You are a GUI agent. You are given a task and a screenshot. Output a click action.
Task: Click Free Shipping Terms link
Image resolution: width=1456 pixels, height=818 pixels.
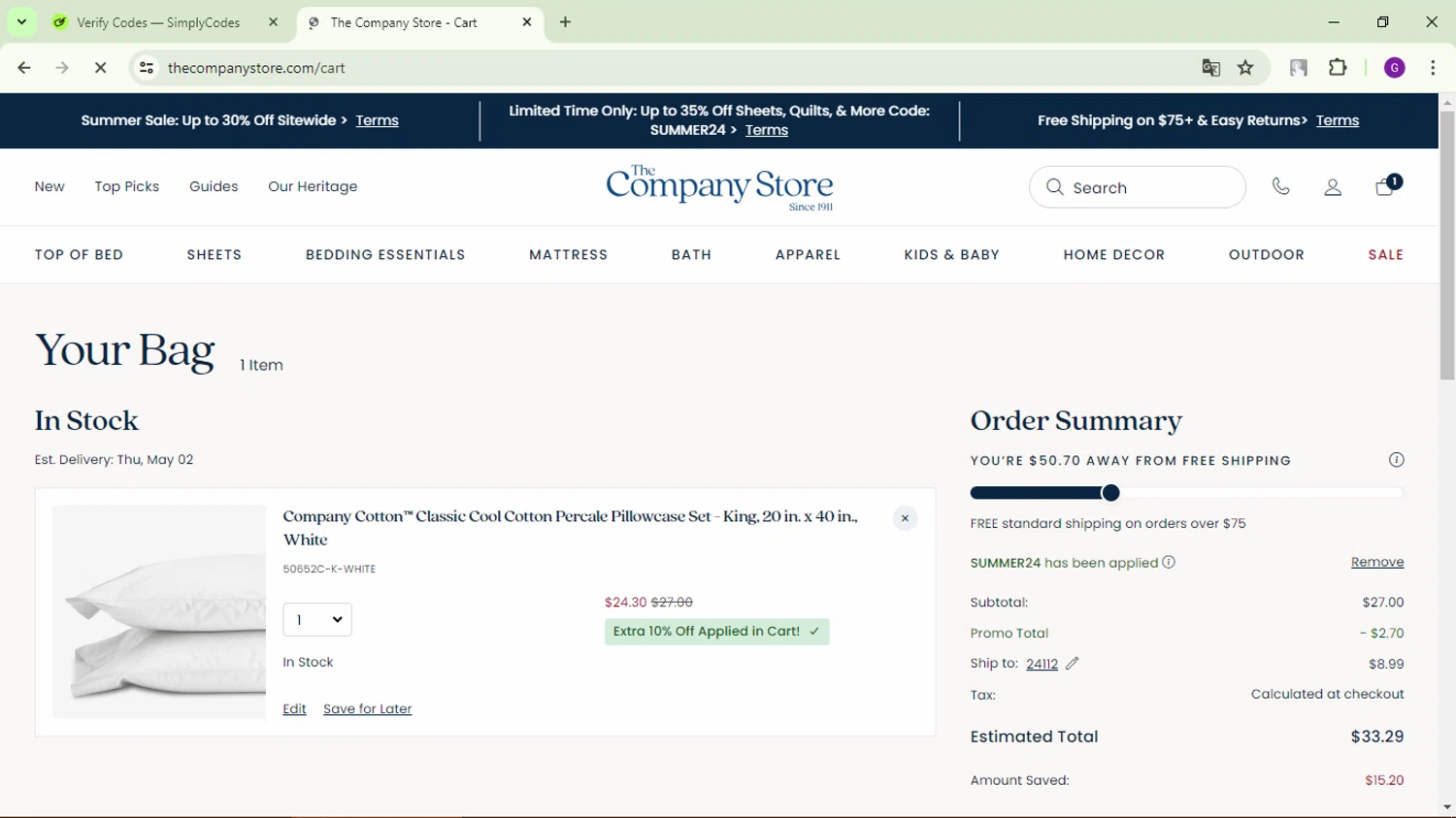point(1338,120)
